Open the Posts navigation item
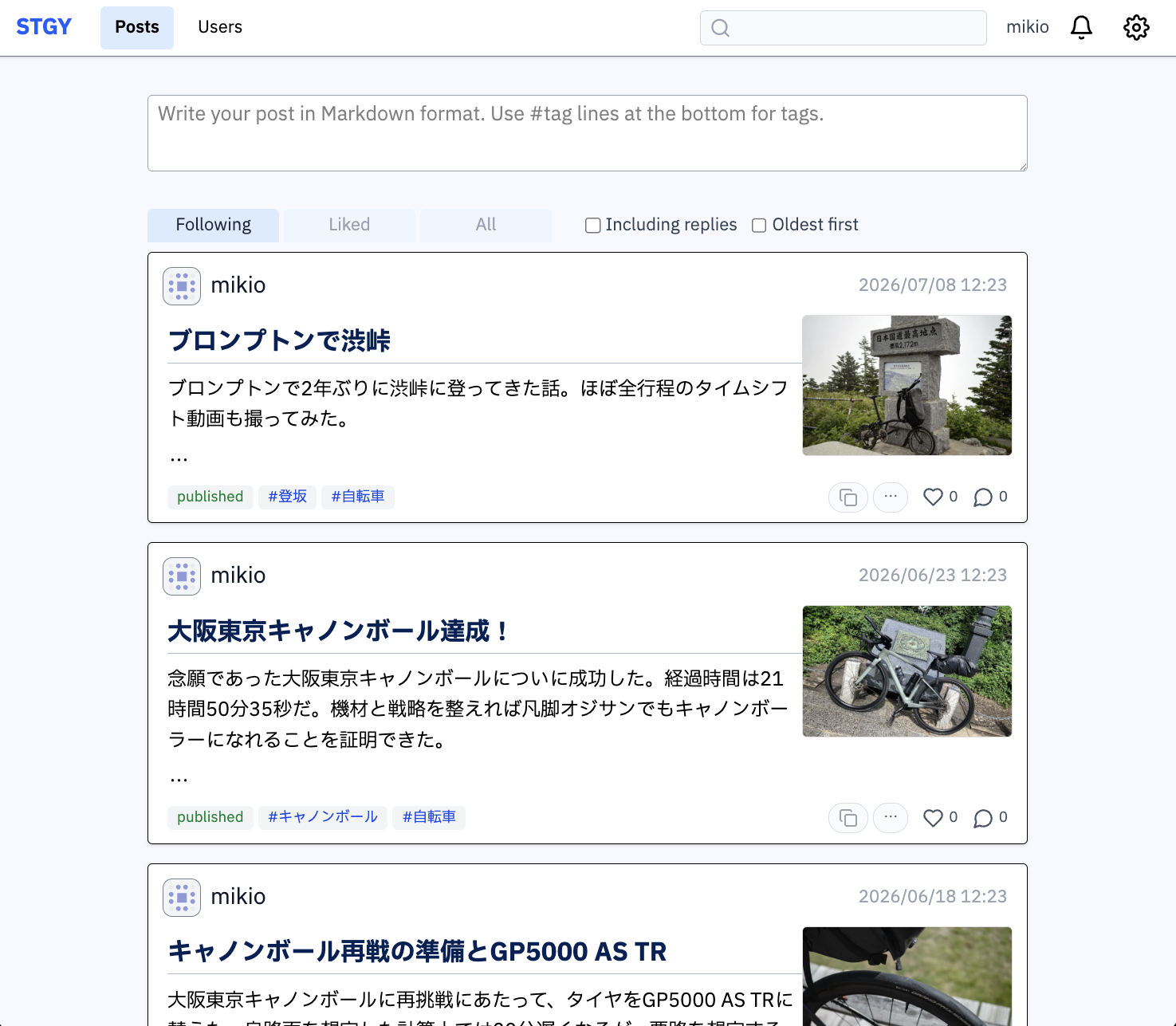The width and height of the screenshot is (1176, 1026). click(137, 27)
